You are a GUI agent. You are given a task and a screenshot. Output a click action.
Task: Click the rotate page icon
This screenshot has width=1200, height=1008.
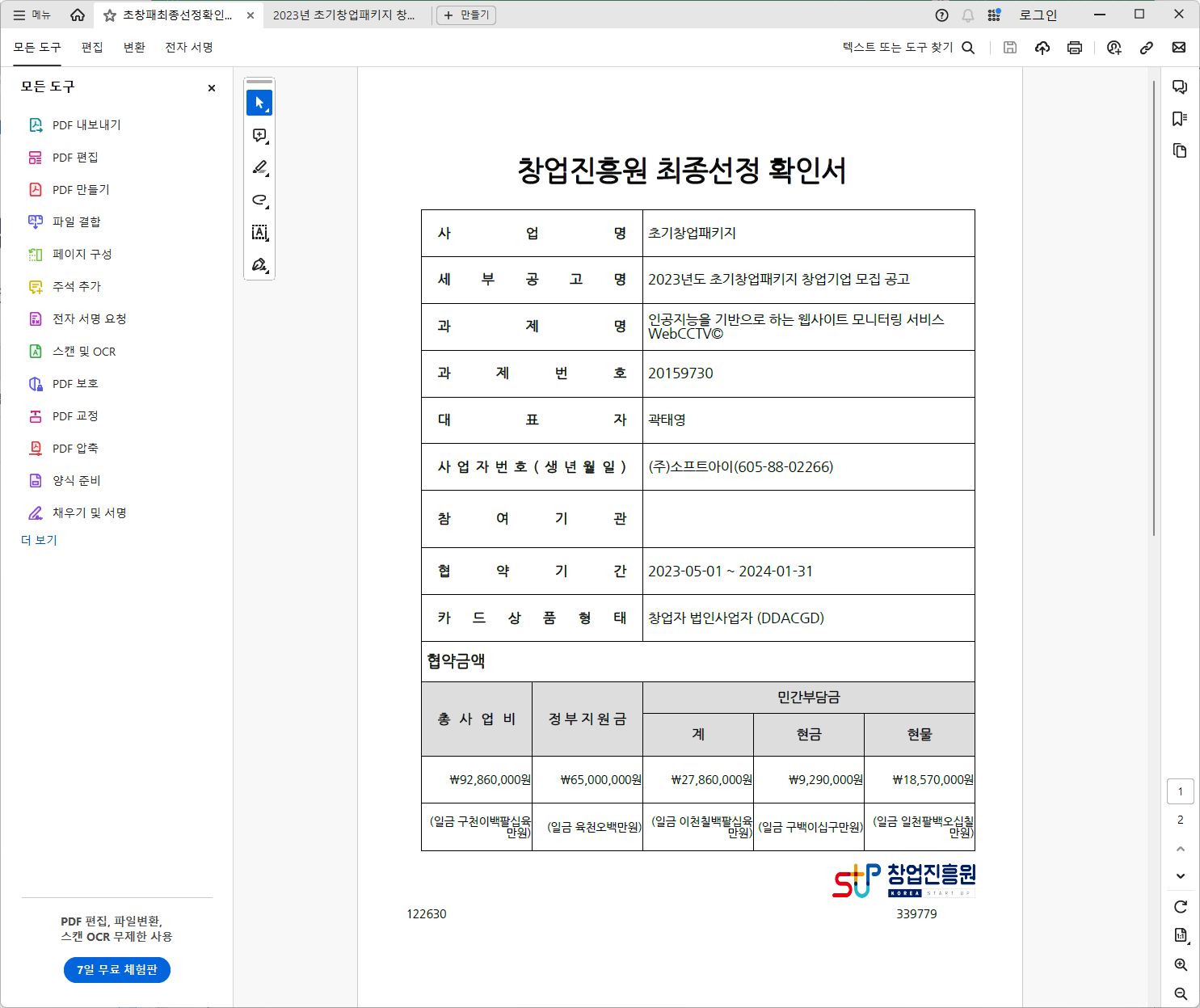(x=1181, y=906)
